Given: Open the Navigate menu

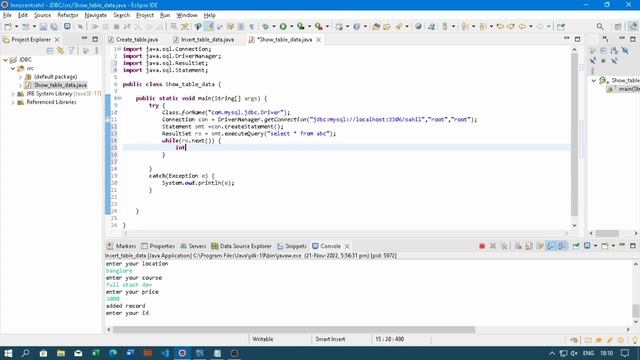Looking at the screenshot, I should coord(96,15).
